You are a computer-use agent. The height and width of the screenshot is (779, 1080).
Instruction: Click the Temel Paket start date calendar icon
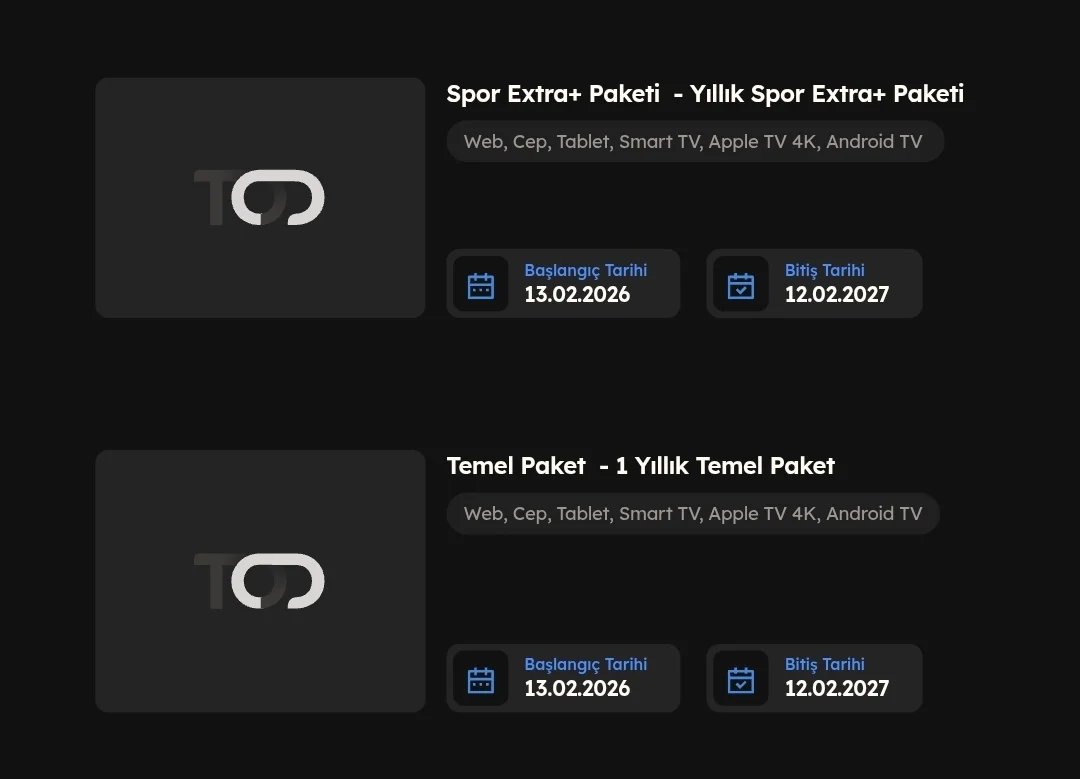(x=481, y=679)
